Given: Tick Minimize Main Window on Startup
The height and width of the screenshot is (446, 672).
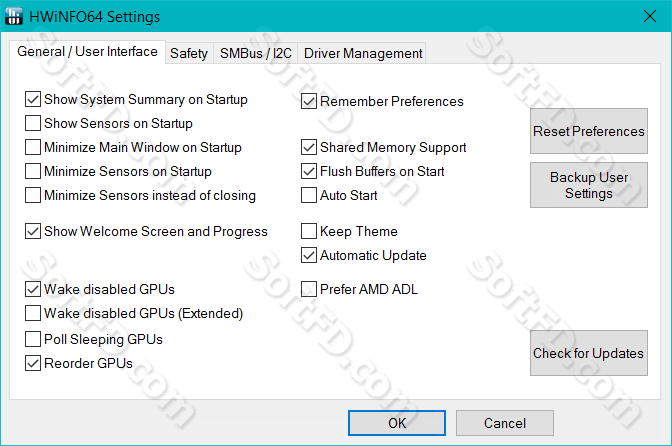Looking at the screenshot, I should point(33,147).
